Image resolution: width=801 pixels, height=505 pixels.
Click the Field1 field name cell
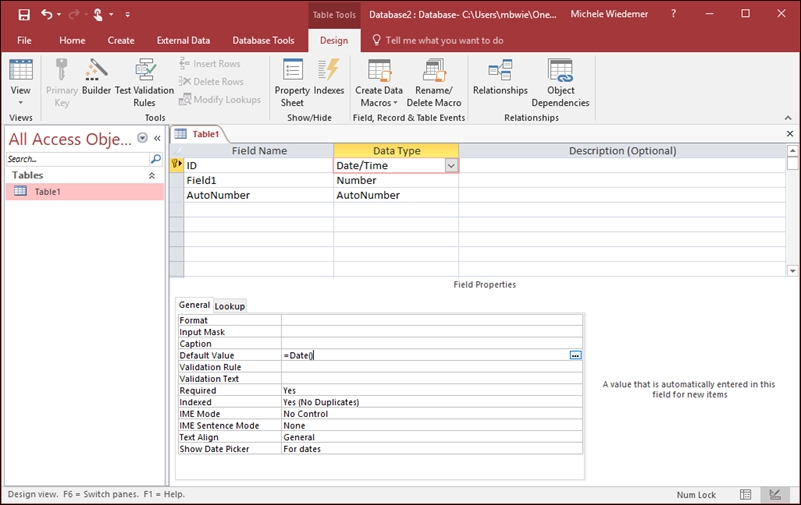[x=258, y=180]
